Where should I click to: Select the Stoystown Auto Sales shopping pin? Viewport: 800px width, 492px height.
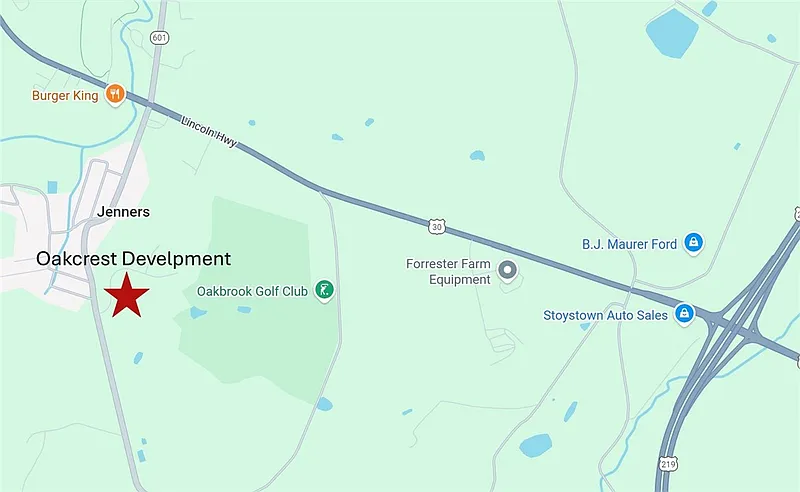[x=684, y=313]
